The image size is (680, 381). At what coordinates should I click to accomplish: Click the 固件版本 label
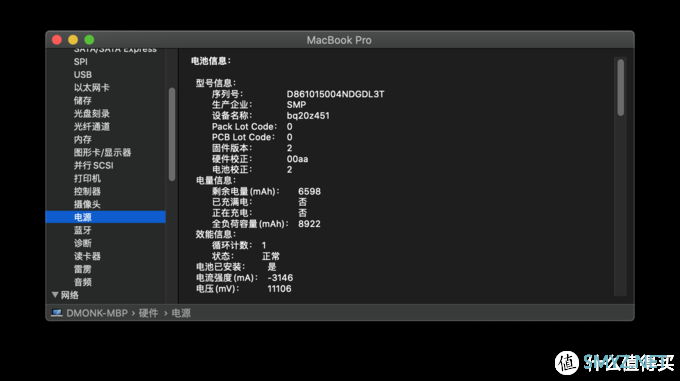[232, 148]
